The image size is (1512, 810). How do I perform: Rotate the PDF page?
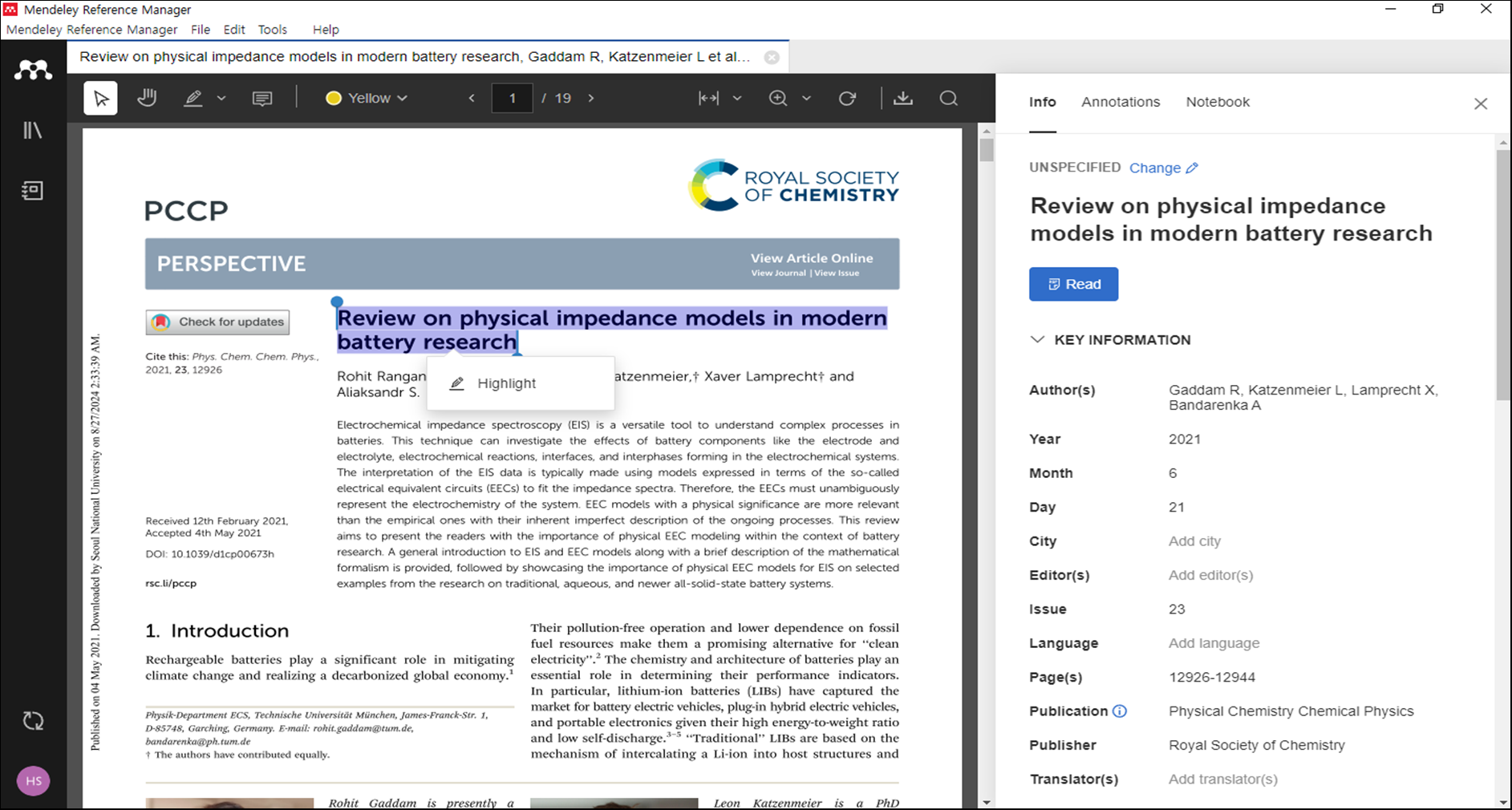coord(847,98)
